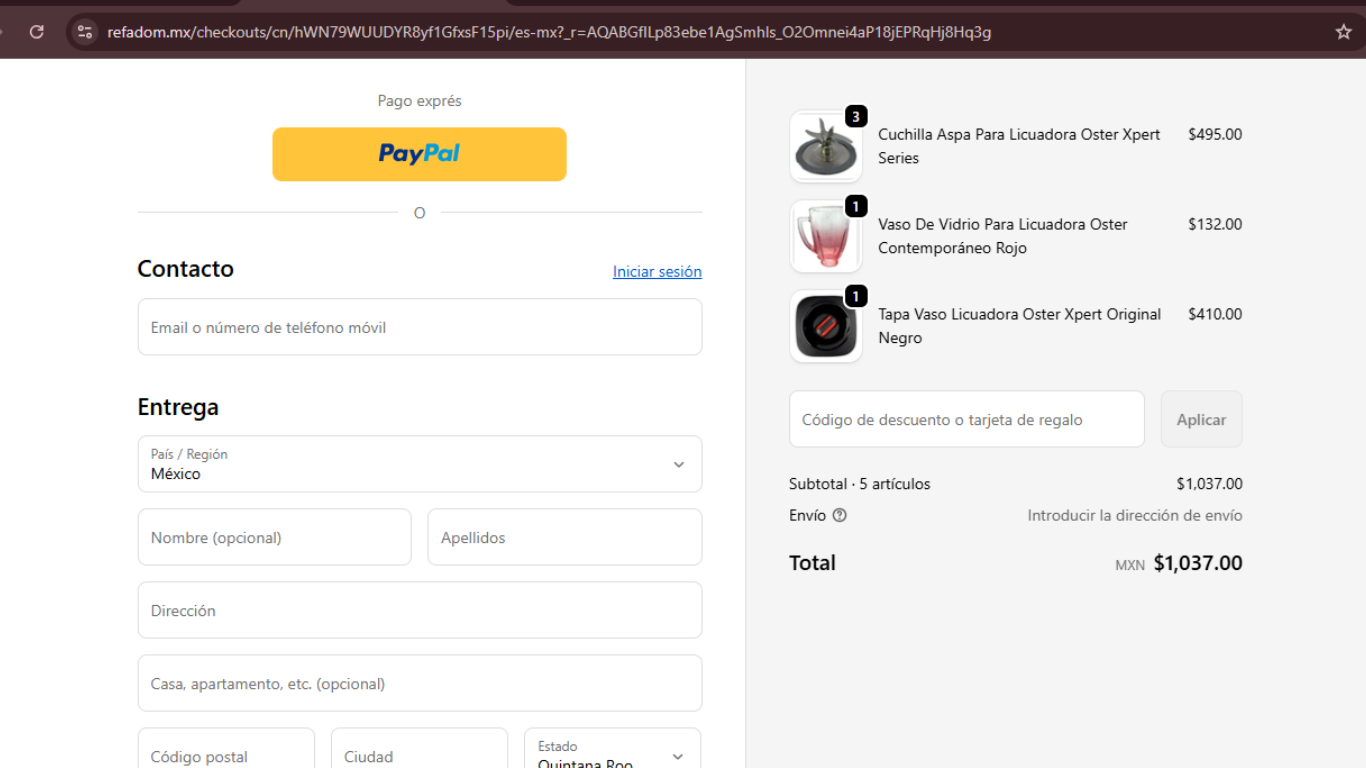Click the Código postal field
The image size is (1366, 768).
226,754
